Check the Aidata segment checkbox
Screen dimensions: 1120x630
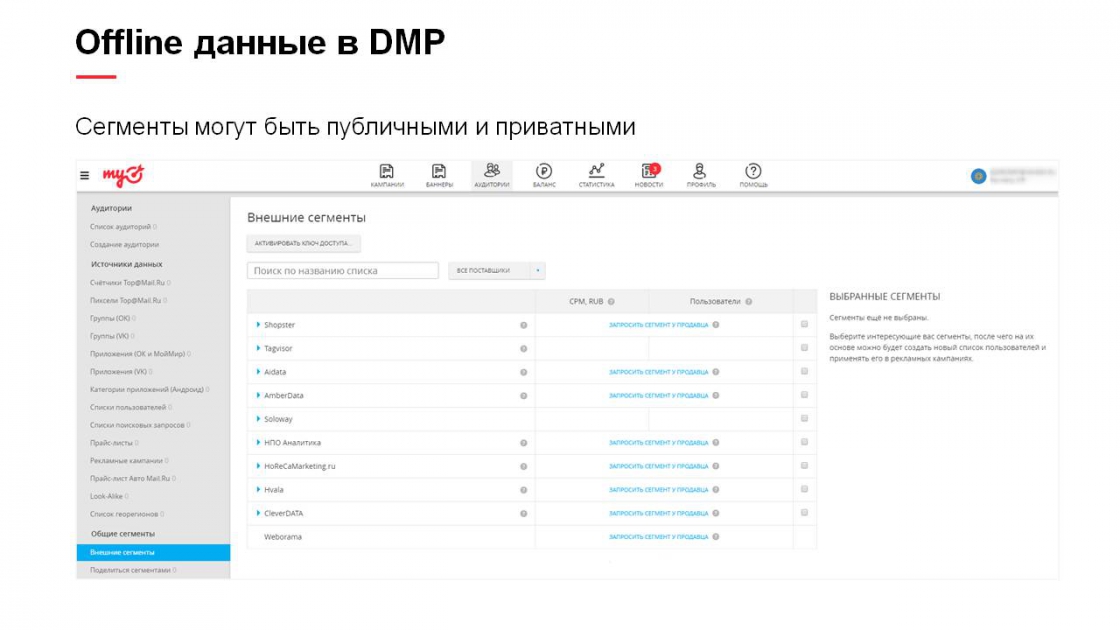[804, 371]
